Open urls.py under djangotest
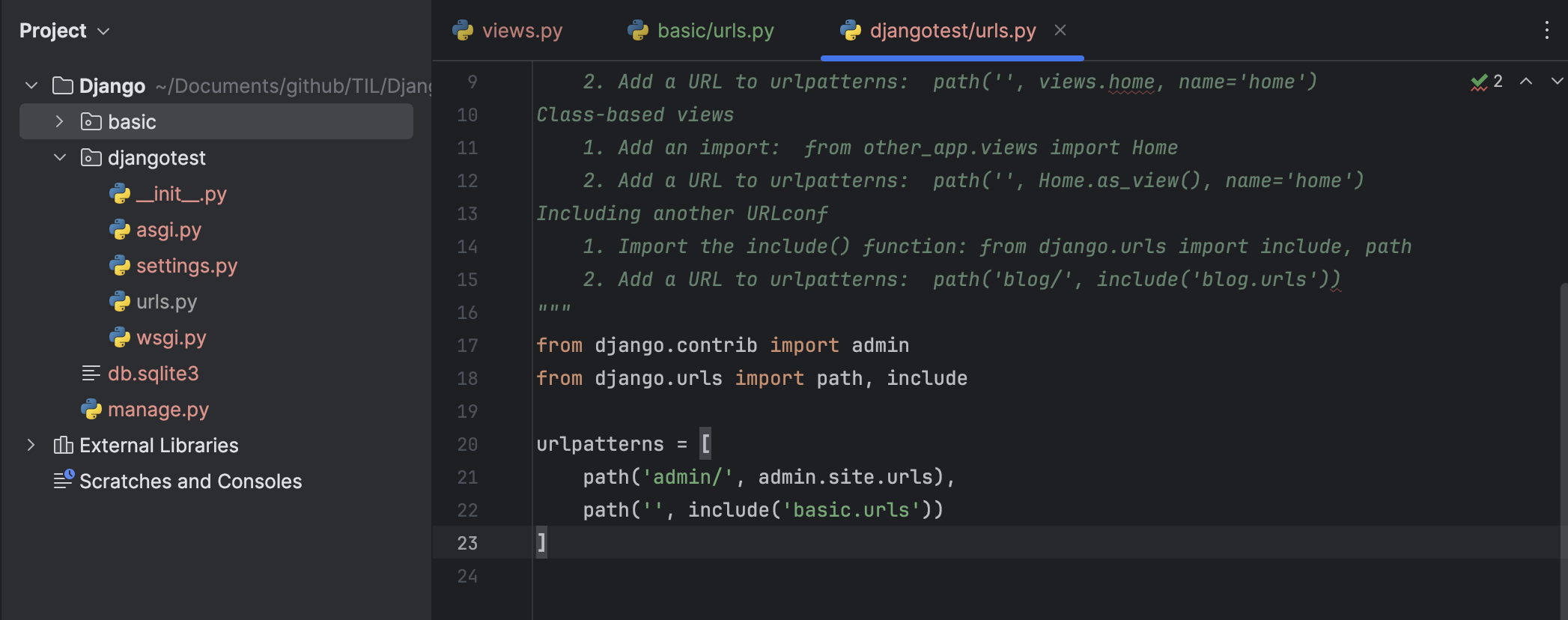Screen dimensions: 1568x620 click(x=166, y=302)
